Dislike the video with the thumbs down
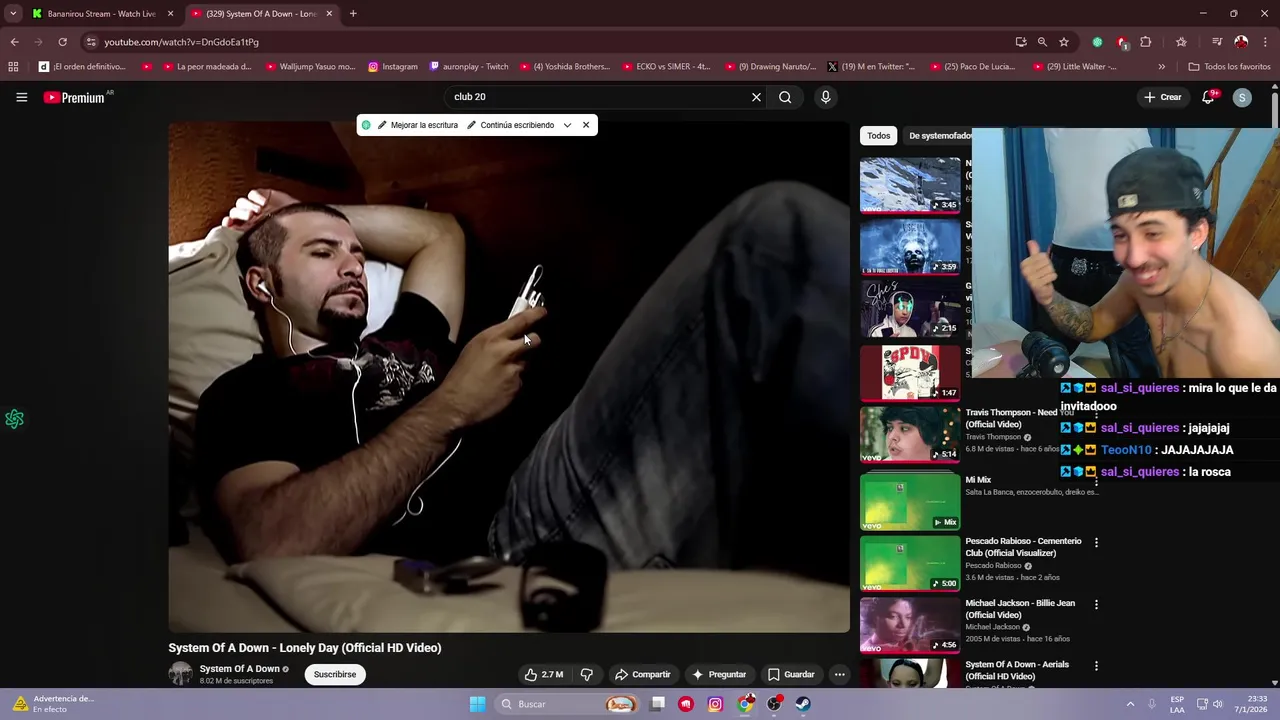The width and height of the screenshot is (1280, 720). [587, 674]
